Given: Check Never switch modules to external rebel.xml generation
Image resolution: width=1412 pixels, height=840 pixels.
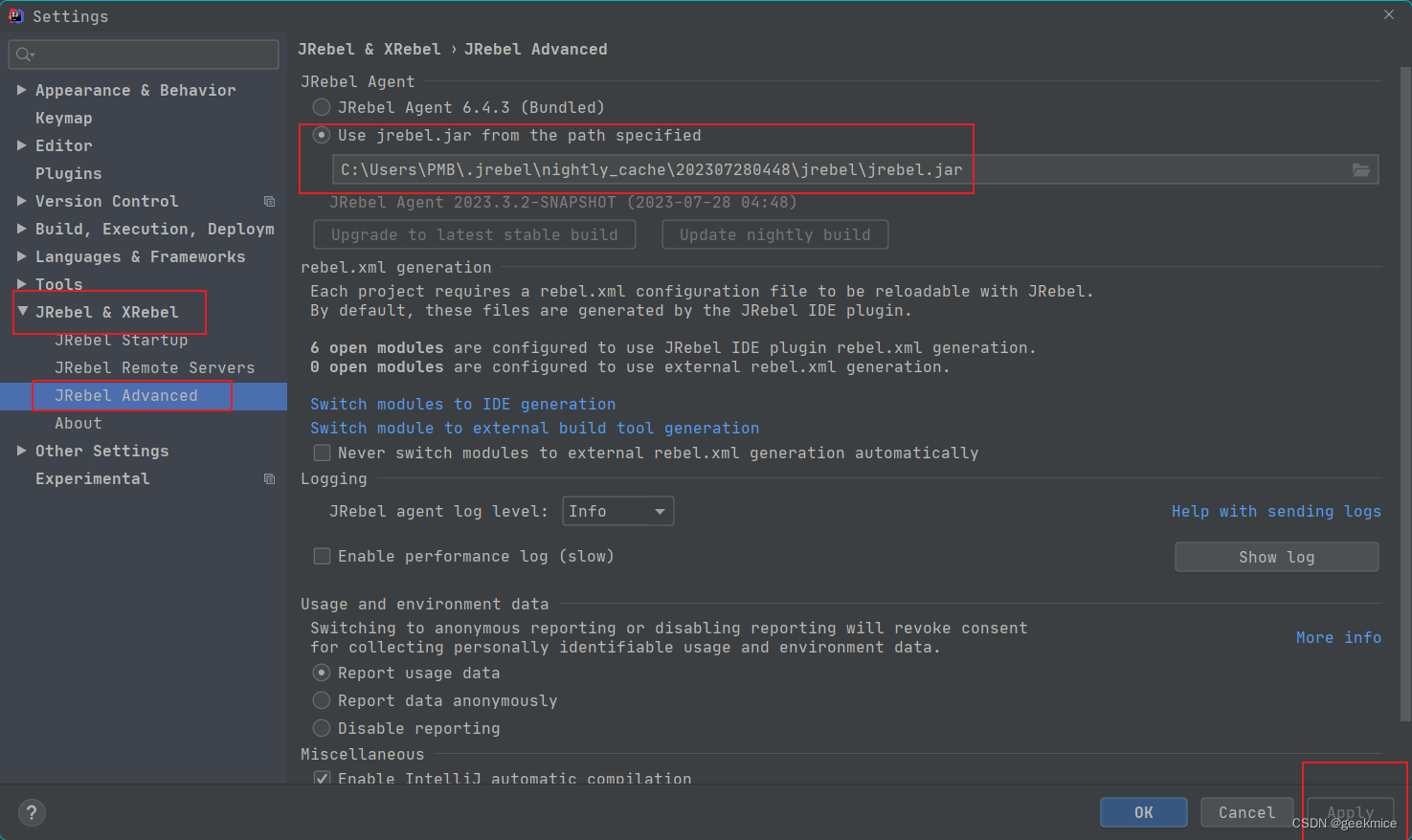Looking at the screenshot, I should tap(323, 453).
